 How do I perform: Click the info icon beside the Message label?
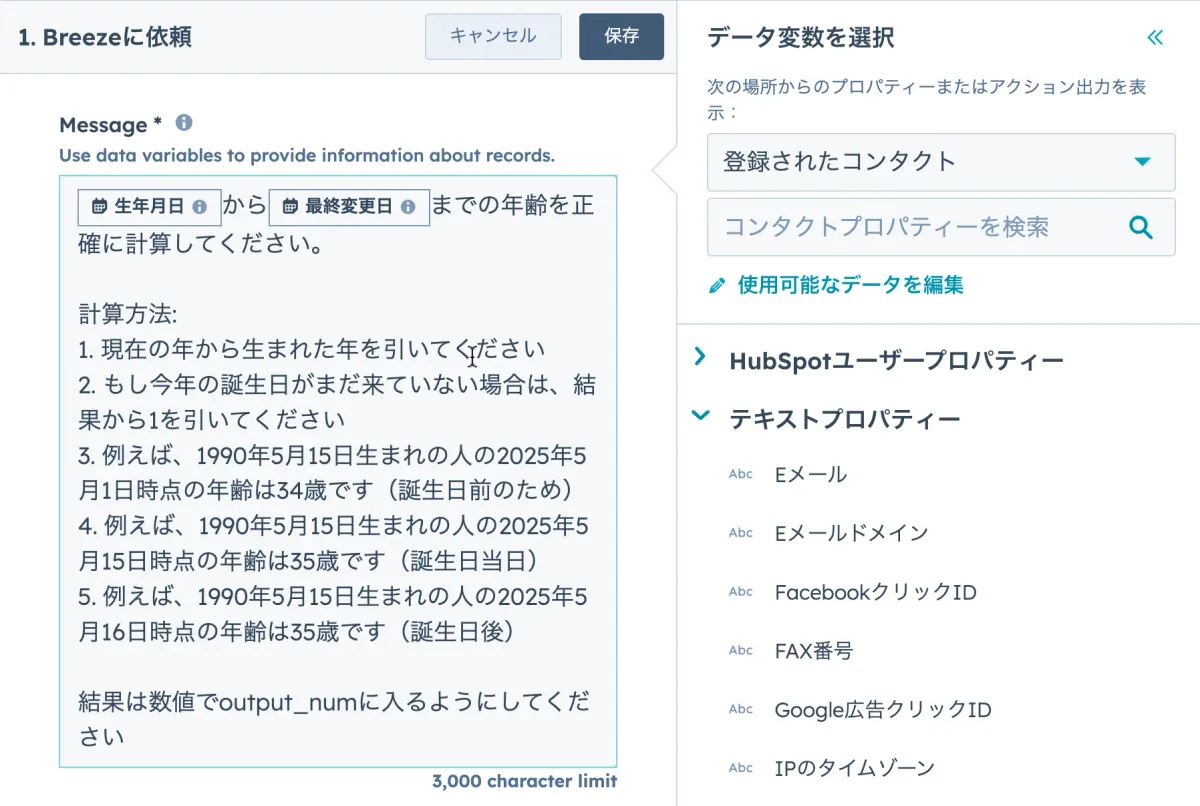pyautogui.click(x=183, y=123)
